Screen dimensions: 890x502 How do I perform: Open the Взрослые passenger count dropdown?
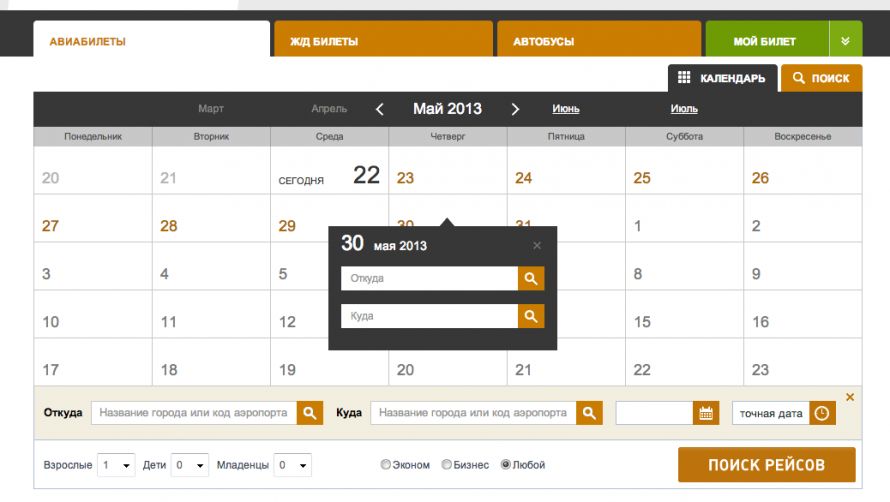click(116, 465)
